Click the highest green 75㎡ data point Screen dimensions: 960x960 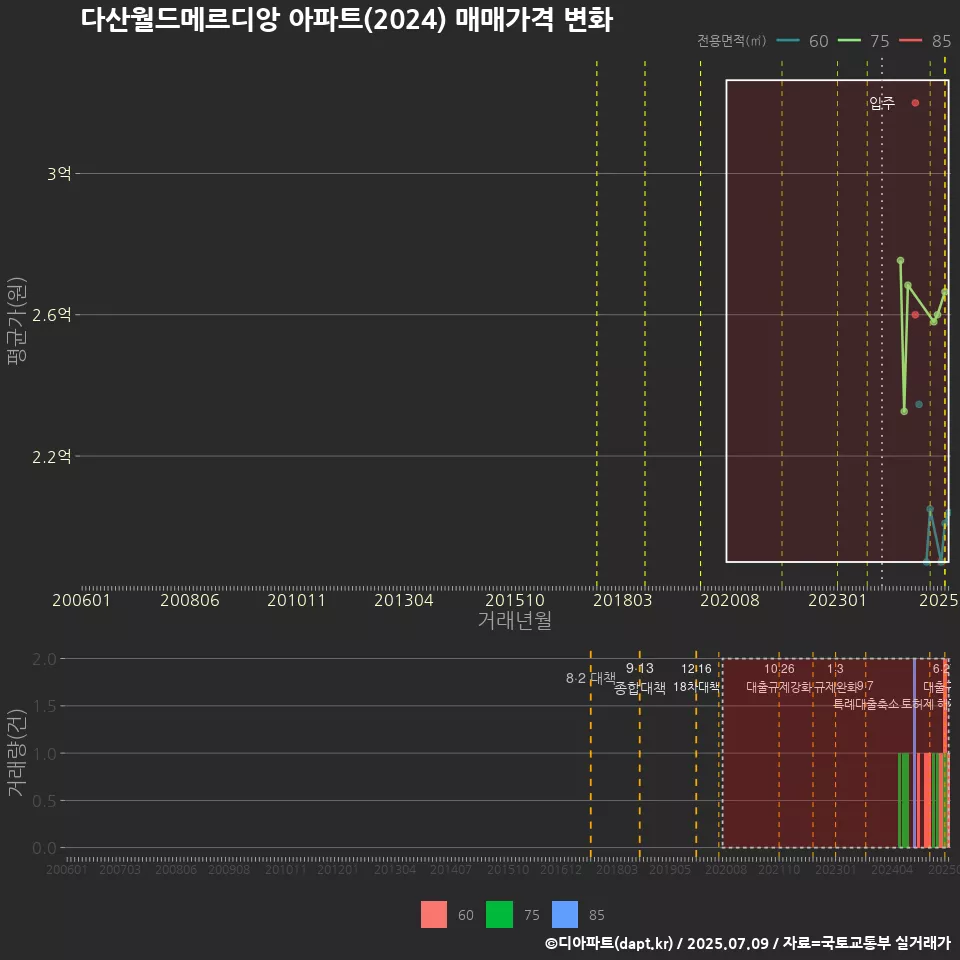click(x=901, y=261)
